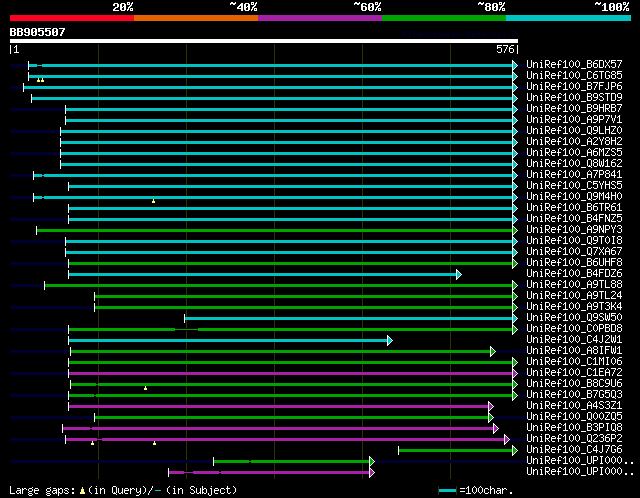Screen dimensions: 640x498
Task: Click the arrowhead ending the B4FDZ6 alignment bar
Action: [459, 273]
